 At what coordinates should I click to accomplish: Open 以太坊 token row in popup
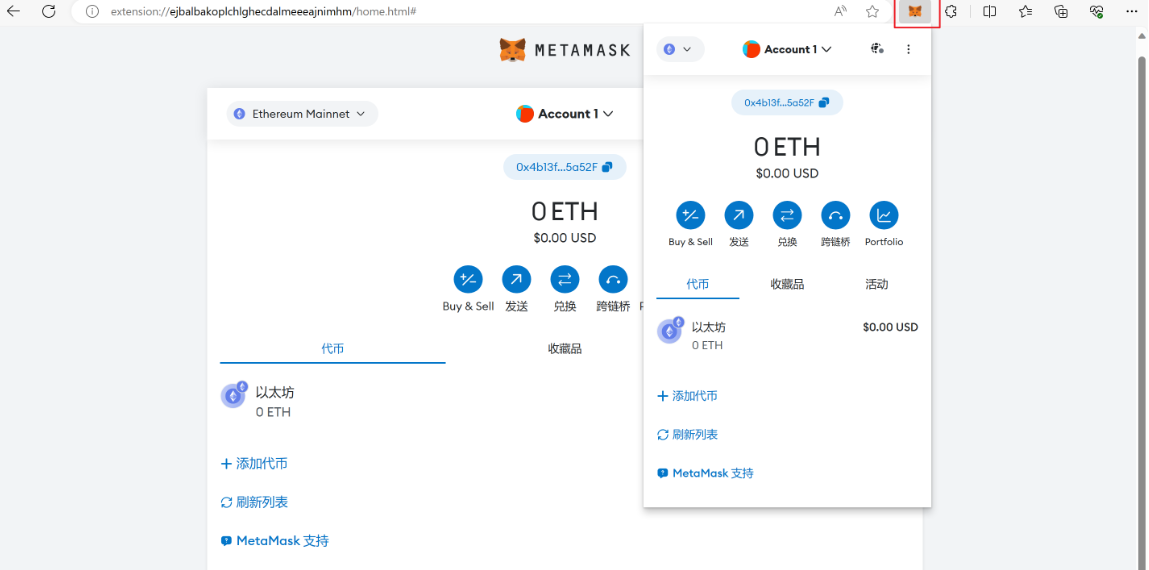pos(787,336)
